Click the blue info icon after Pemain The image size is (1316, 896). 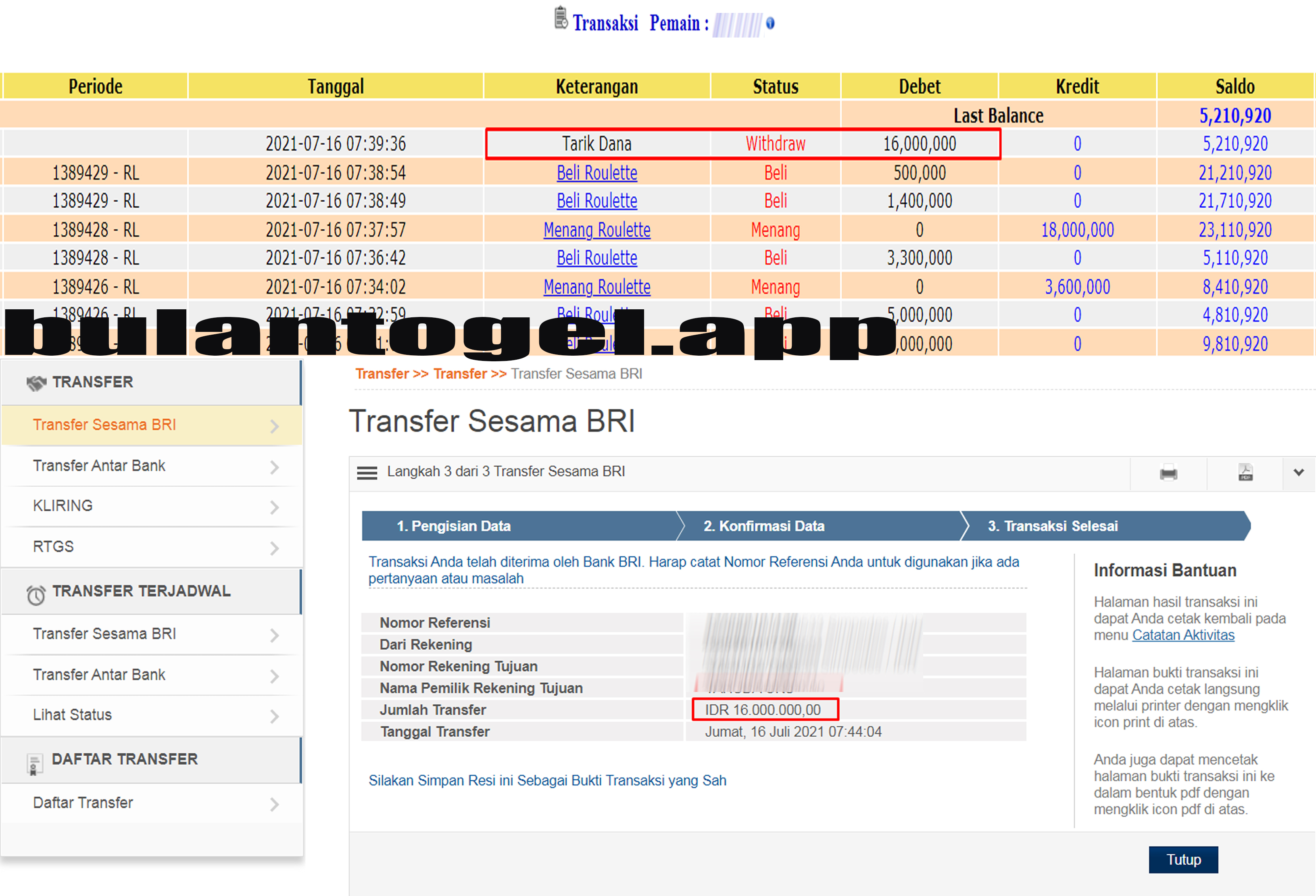pos(770,23)
